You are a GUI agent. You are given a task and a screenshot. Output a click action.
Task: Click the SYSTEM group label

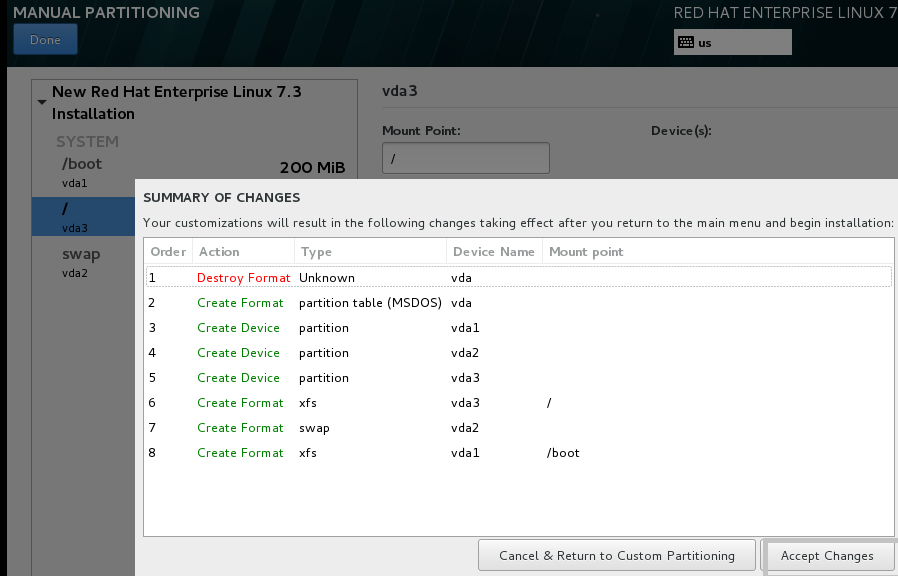point(87,141)
